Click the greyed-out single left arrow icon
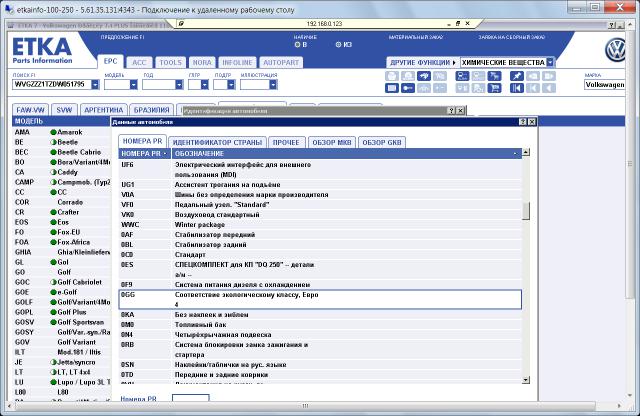Image resolution: width=640 pixels, height=416 pixels. click(549, 88)
